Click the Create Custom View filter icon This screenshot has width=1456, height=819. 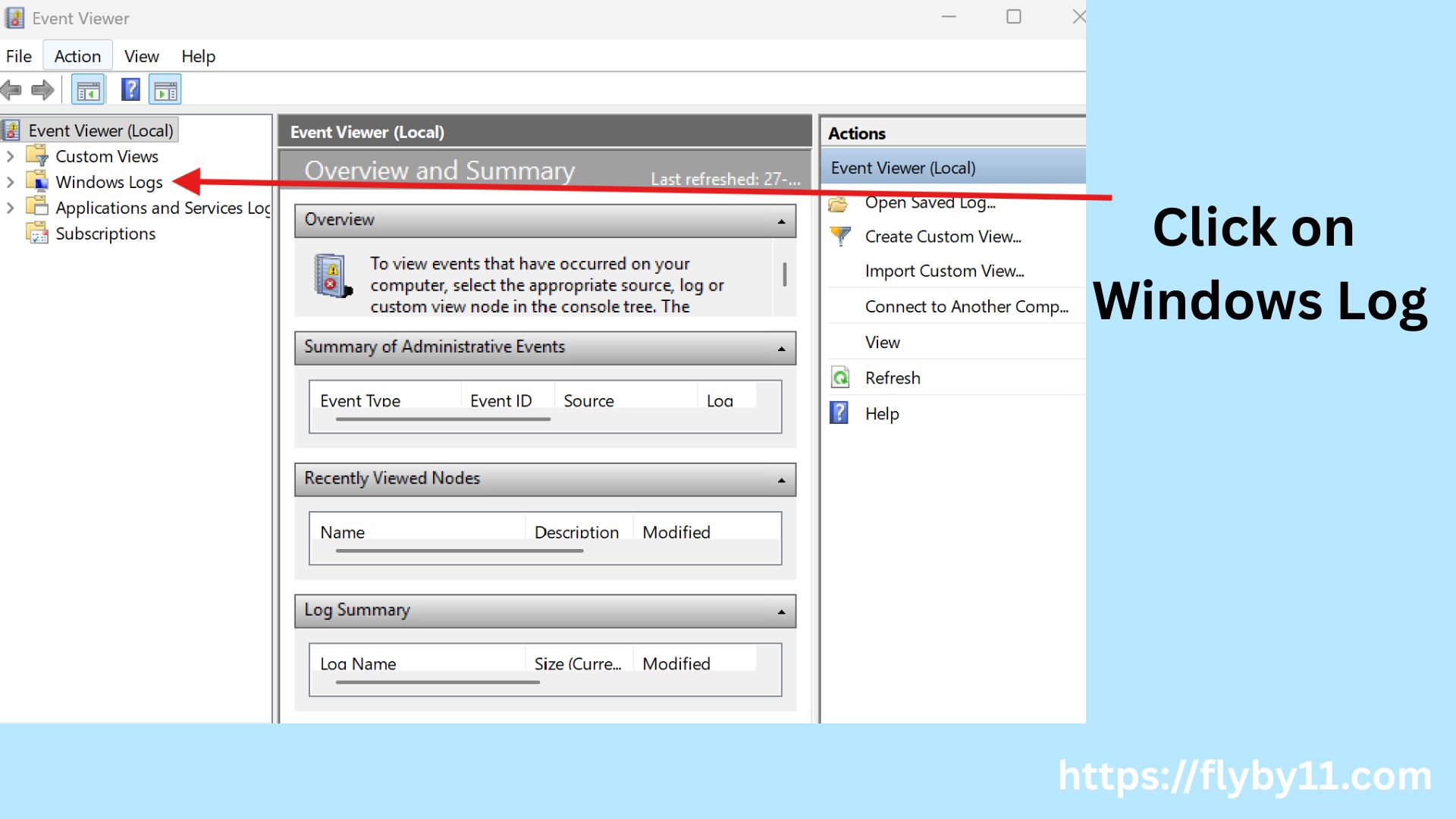pos(839,236)
